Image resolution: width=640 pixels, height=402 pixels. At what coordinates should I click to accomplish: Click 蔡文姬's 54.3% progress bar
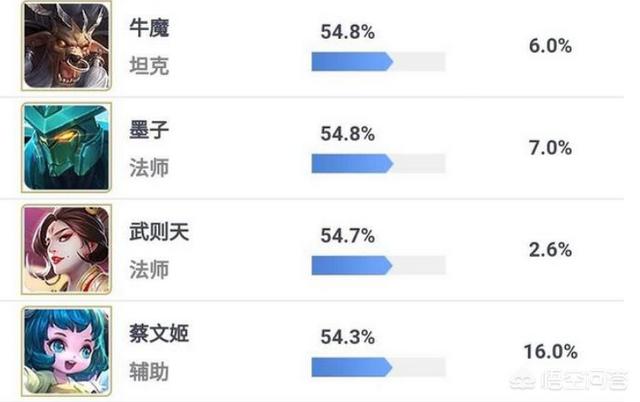378,367
